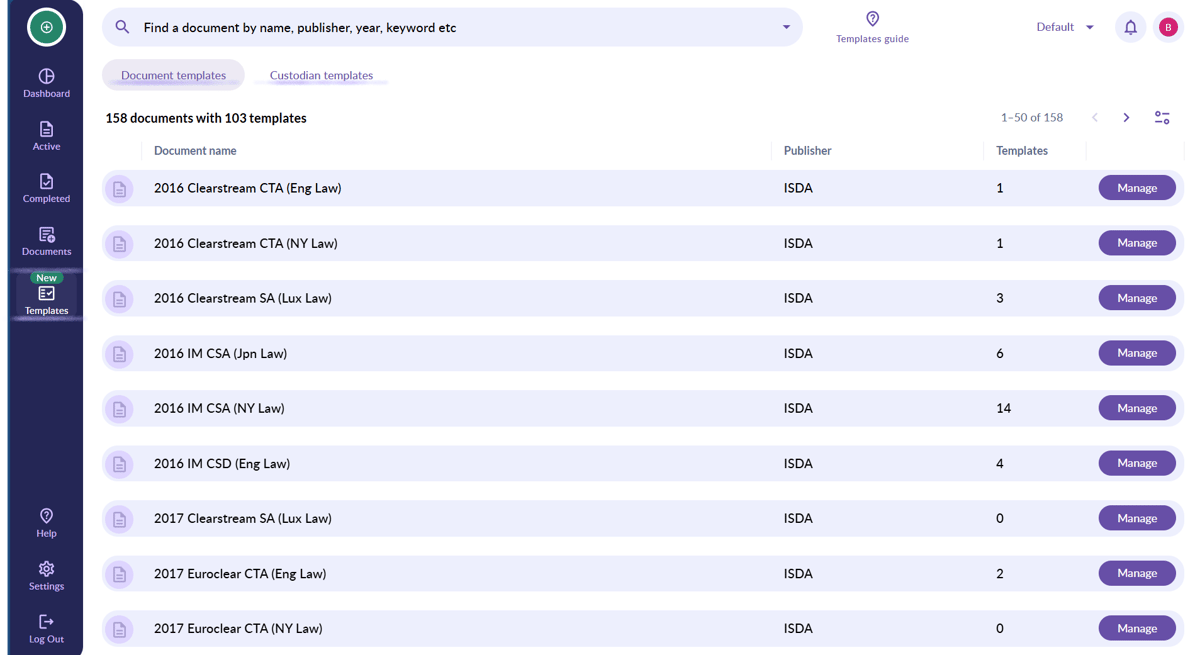This screenshot has height=655, width=1200.
Task: Click document icon for 2017 Euroclear CTA (Eng Law)
Action: click(x=119, y=573)
